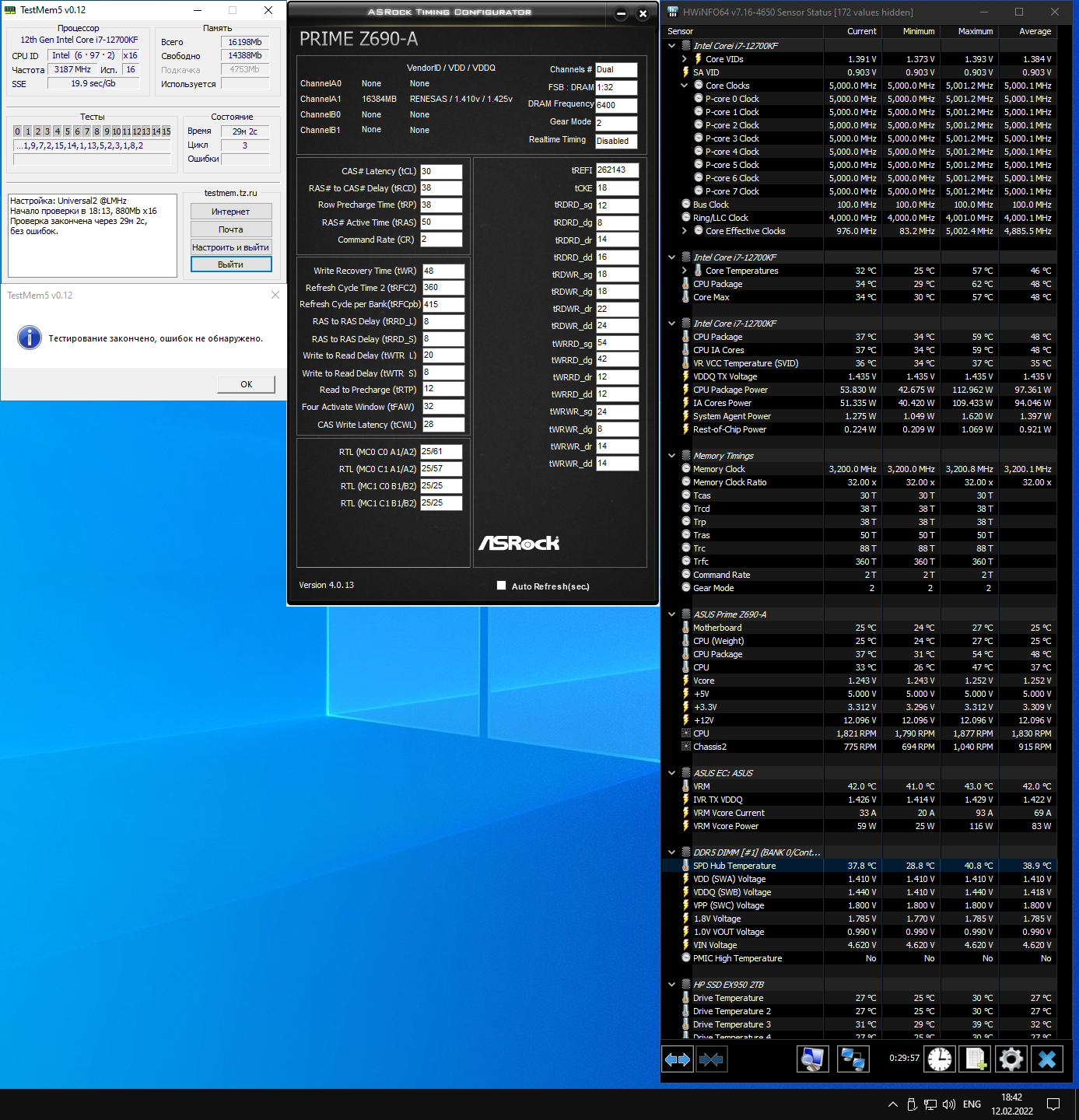1079x1120 pixels.
Task: Click the collapse columns arrows icon in HWiNFO
Action: click(x=711, y=1059)
